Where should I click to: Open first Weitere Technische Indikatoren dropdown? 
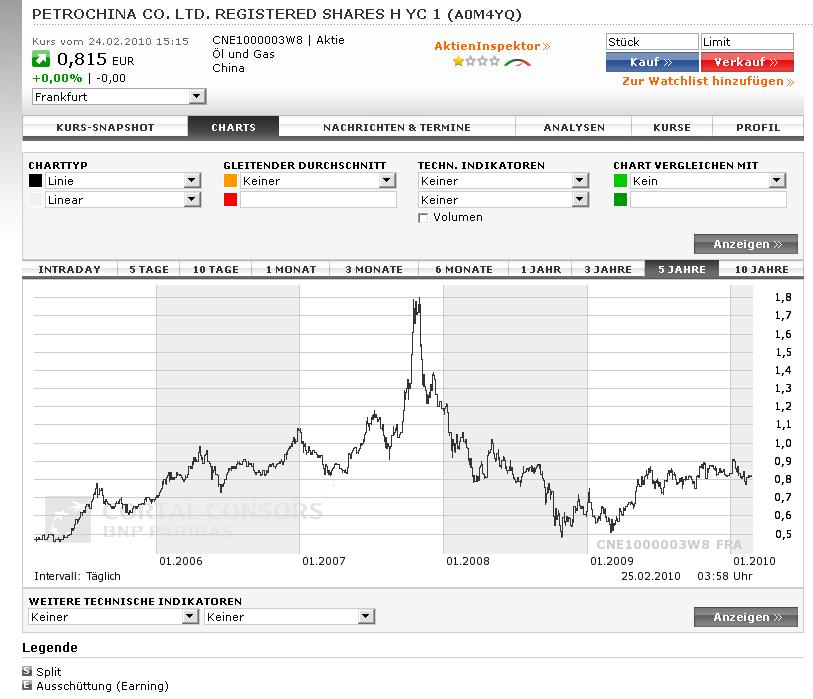(114, 617)
